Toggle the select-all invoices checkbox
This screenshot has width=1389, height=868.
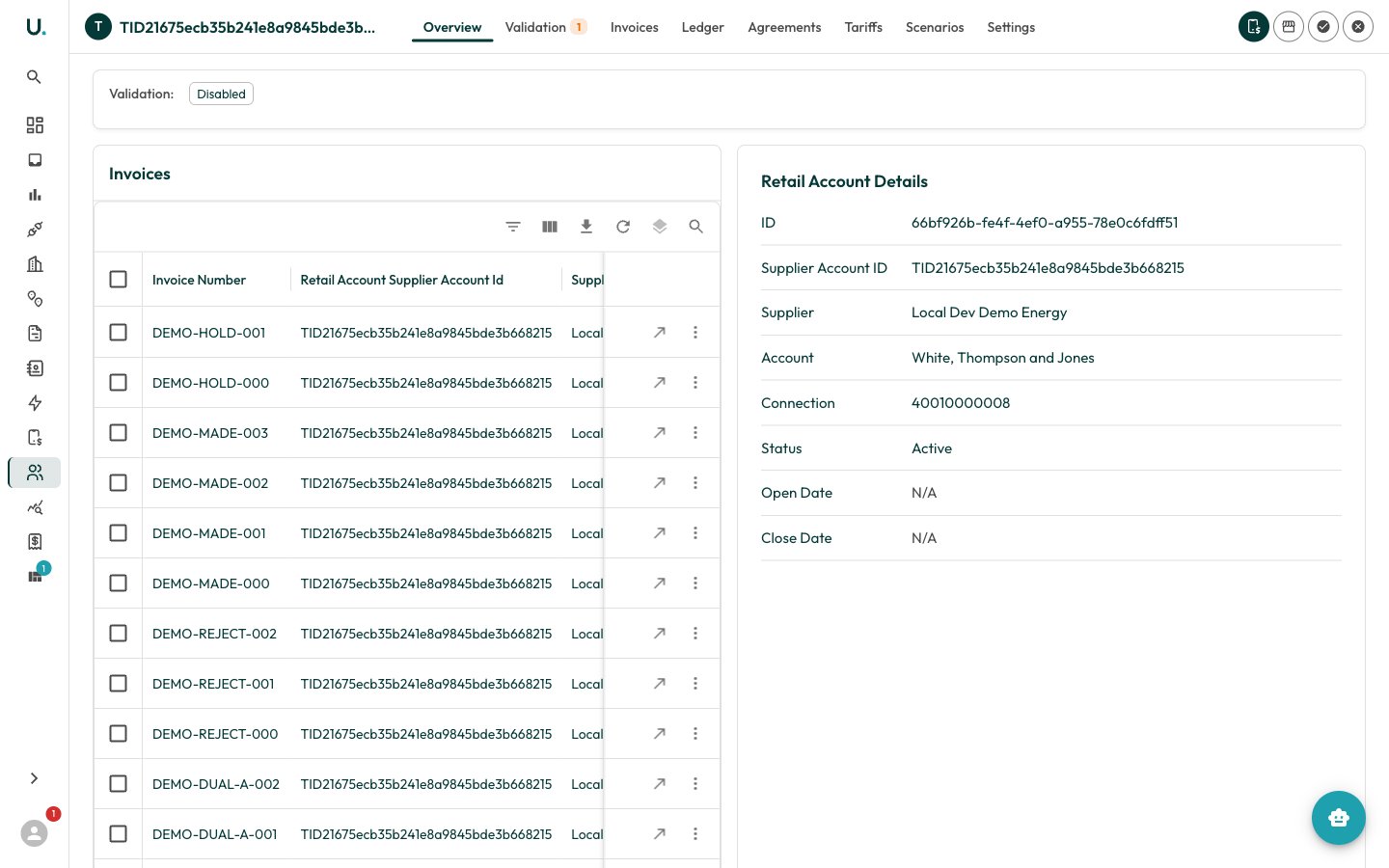pyautogui.click(x=119, y=280)
